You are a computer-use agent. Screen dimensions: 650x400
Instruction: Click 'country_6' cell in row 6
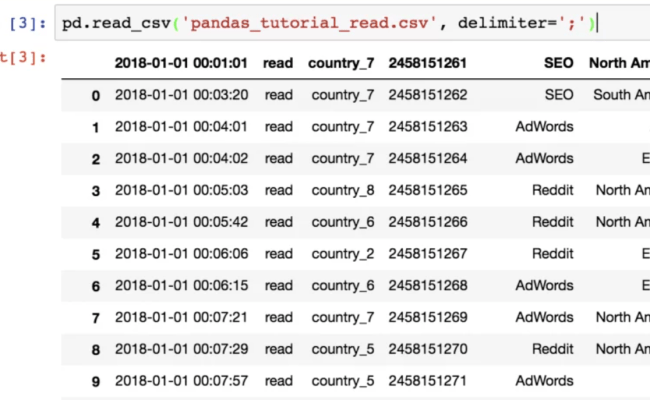pyautogui.click(x=343, y=286)
